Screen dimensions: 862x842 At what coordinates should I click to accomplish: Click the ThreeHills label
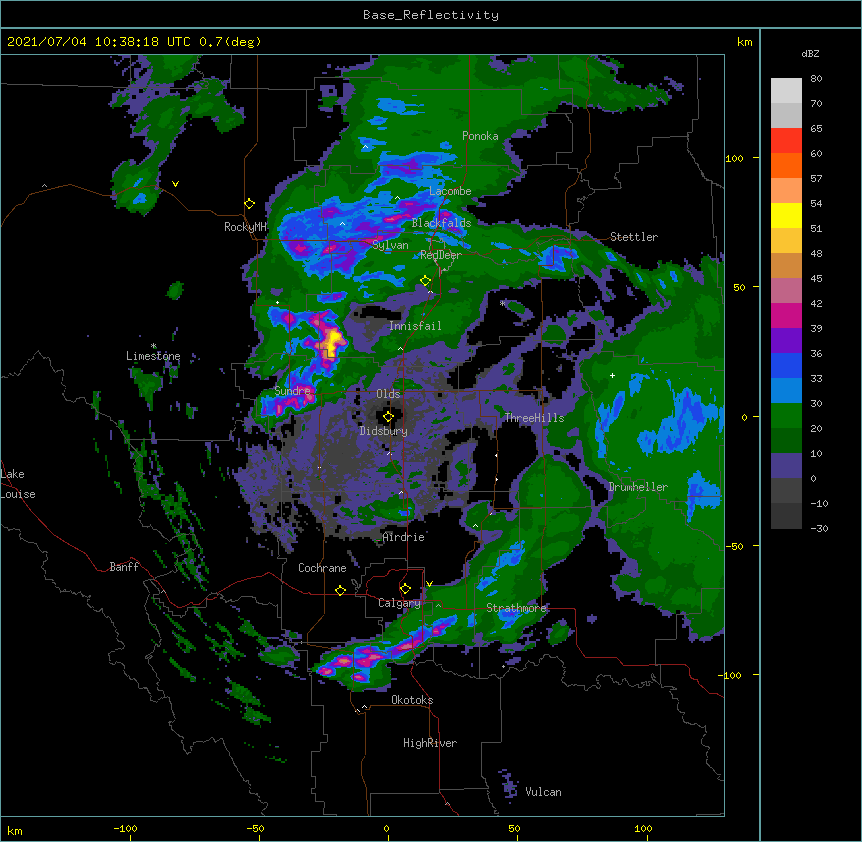pos(534,418)
